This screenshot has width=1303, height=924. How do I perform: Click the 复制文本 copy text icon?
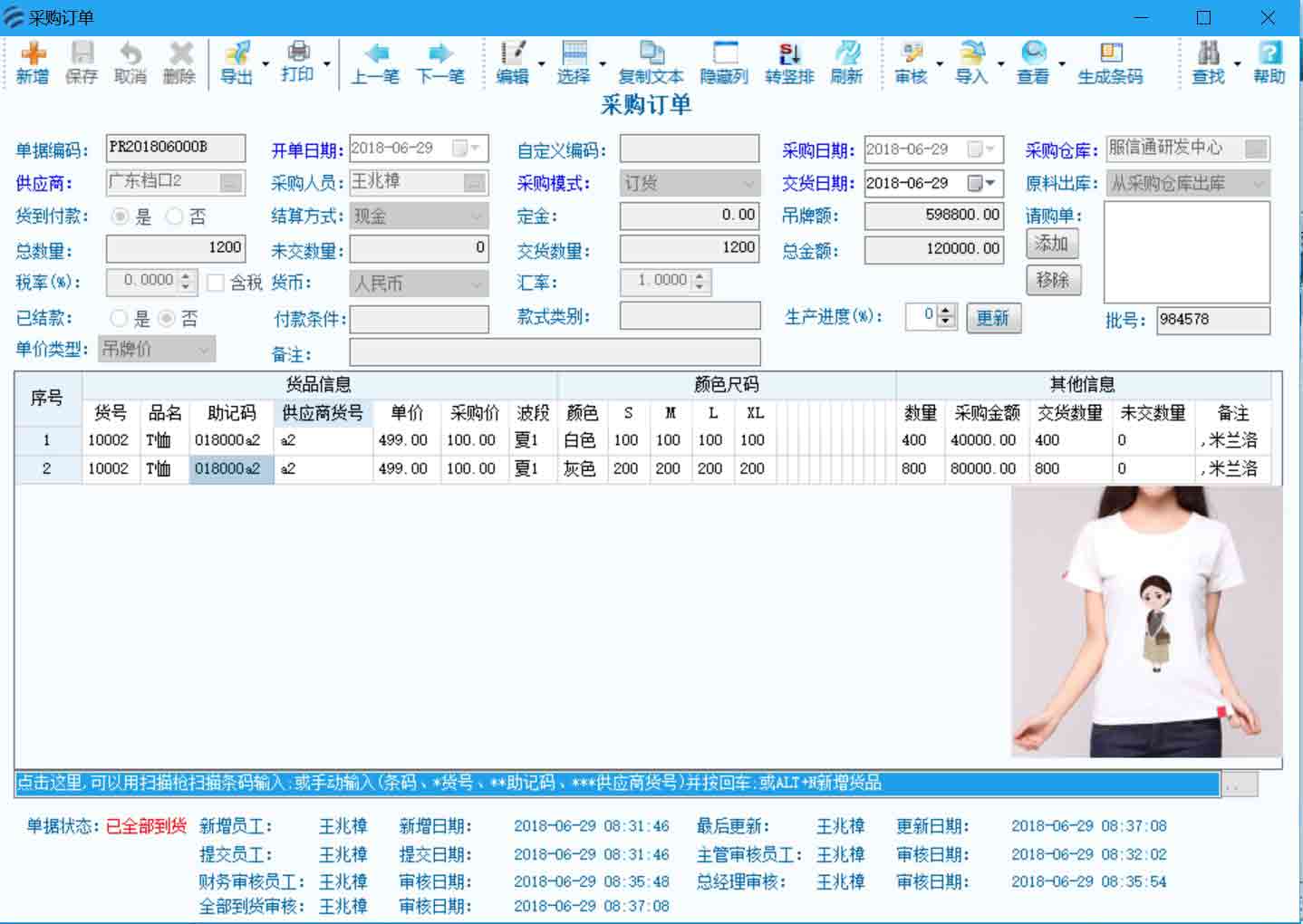(651, 63)
